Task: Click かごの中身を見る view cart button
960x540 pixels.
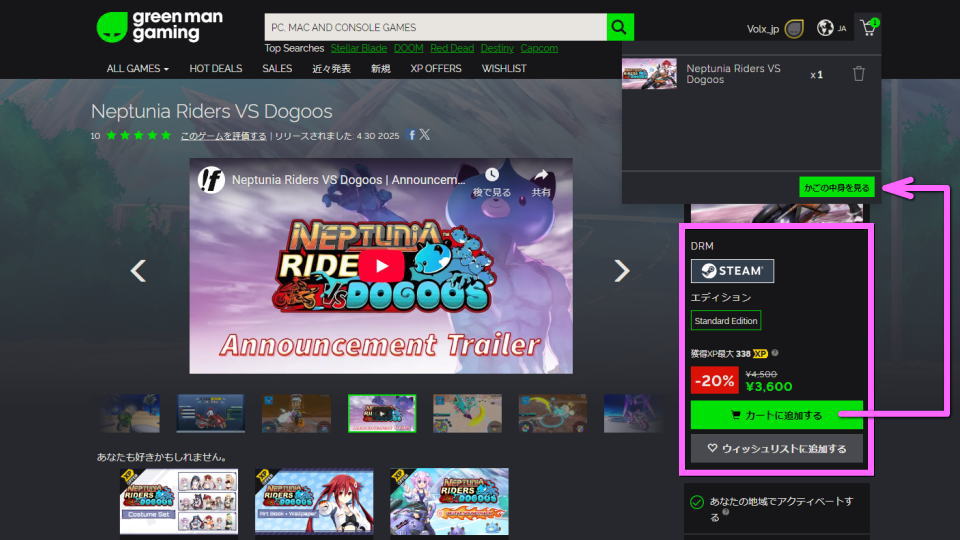Action: [836, 187]
